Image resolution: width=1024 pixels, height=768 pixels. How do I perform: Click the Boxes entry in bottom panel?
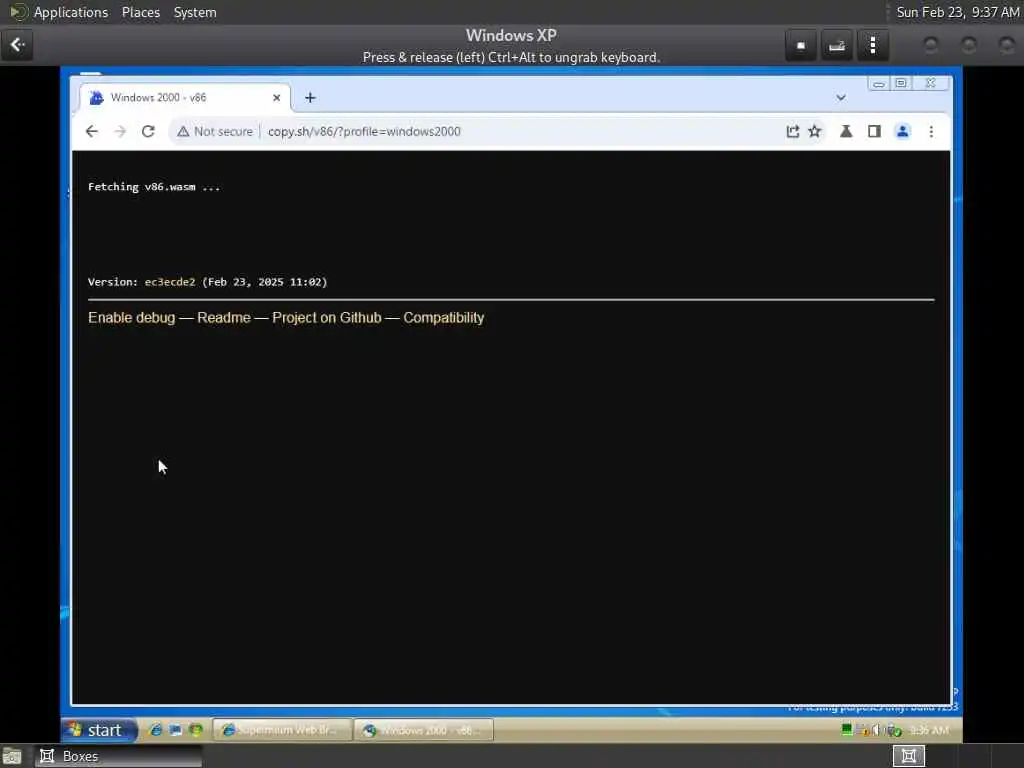(x=118, y=756)
